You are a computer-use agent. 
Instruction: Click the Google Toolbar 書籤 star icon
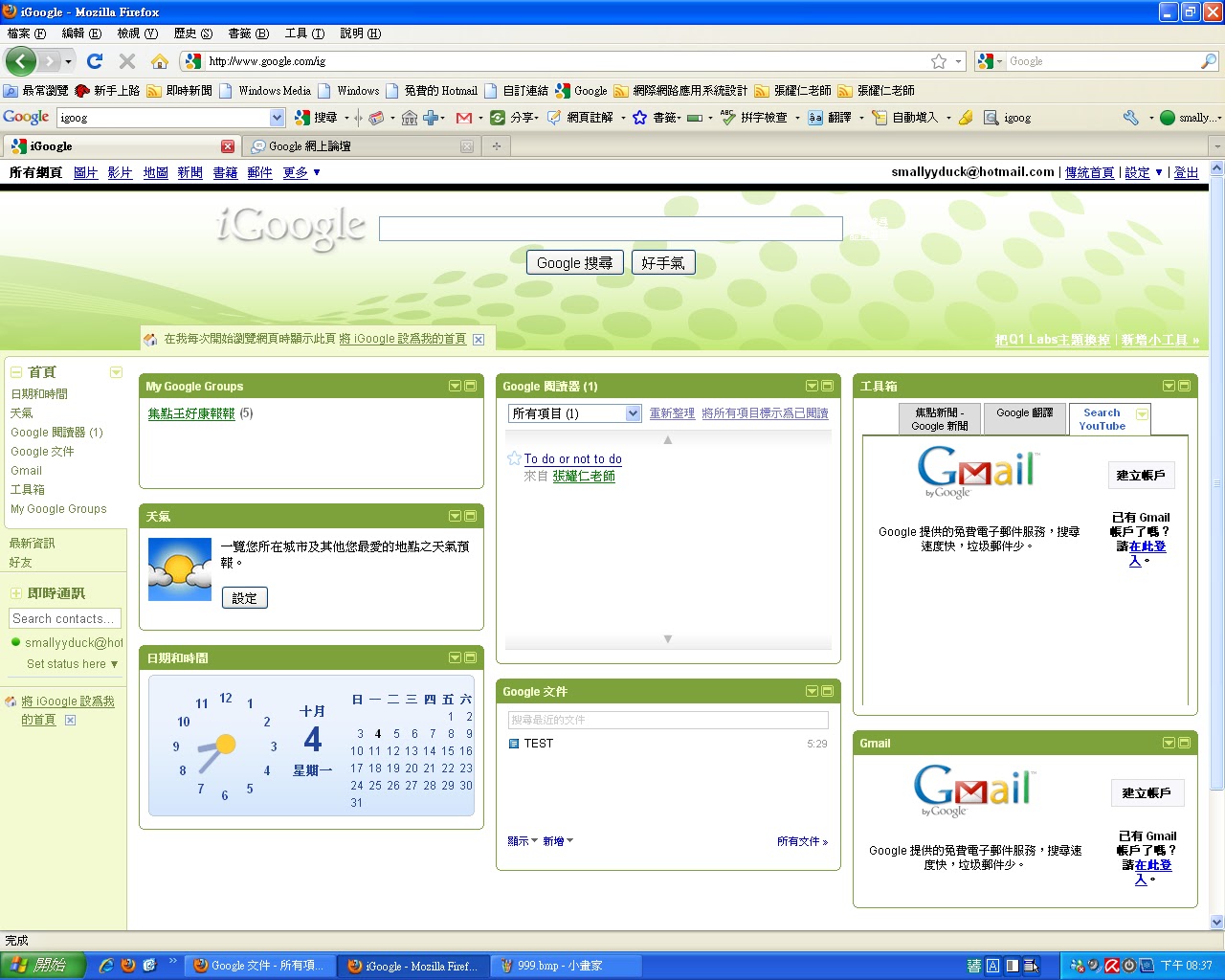pos(639,118)
